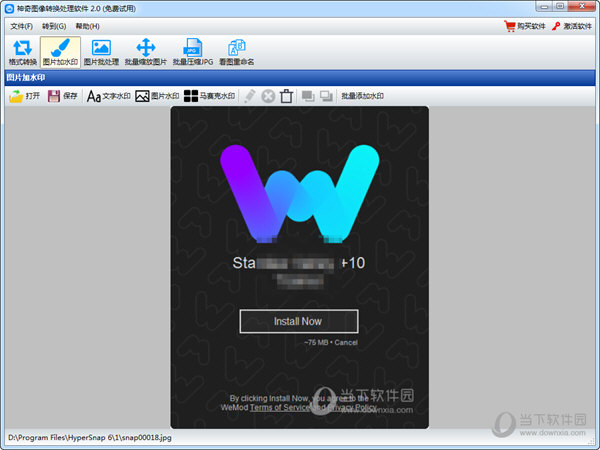
Task: Open the 批量压缩JPG compression tool
Action: 192,52
